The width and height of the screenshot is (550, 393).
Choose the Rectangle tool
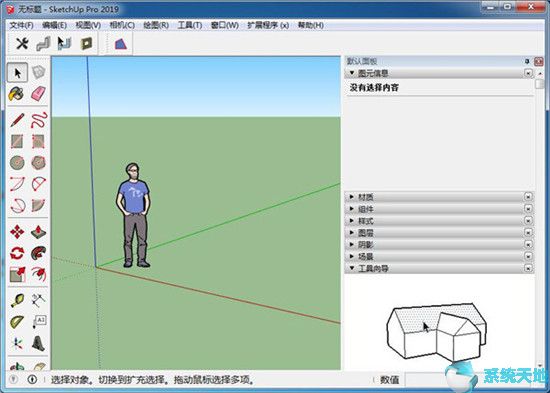tap(17, 141)
